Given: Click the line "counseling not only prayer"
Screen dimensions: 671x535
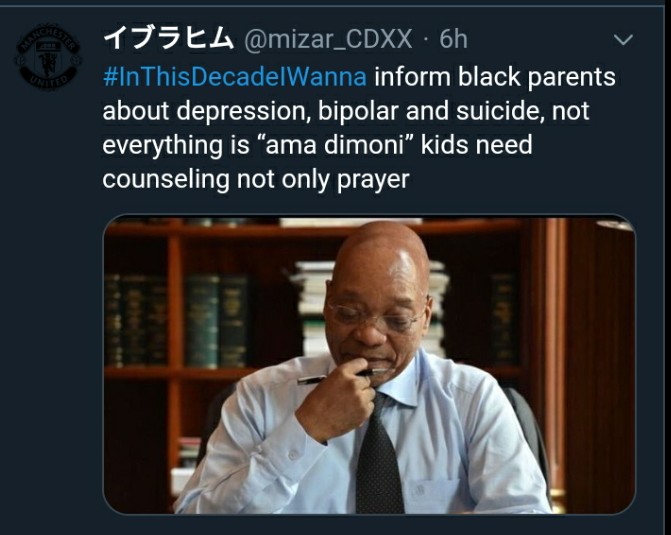Looking at the screenshot, I should pos(256,179).
